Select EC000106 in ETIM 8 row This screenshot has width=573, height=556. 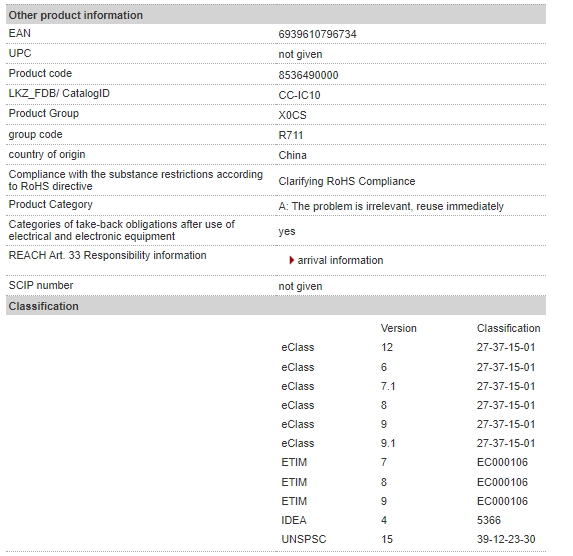[x=502, y=482]
